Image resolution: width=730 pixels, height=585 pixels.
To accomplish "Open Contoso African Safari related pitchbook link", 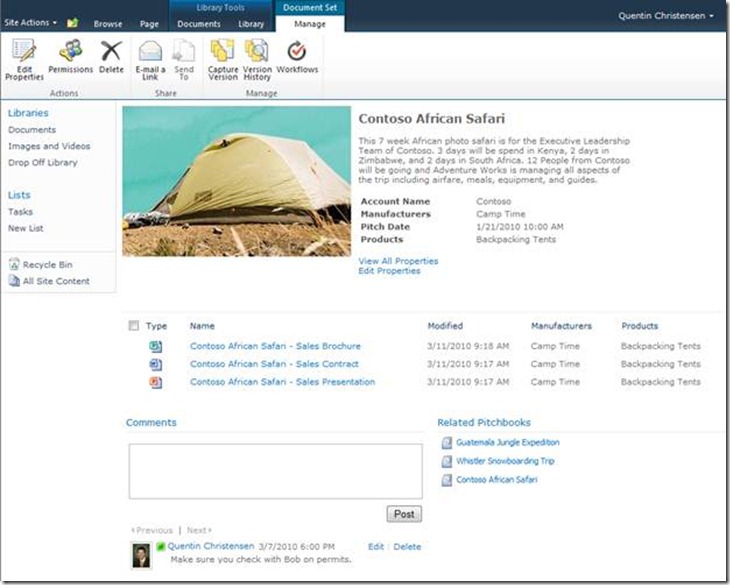I will tap(497, 480).
